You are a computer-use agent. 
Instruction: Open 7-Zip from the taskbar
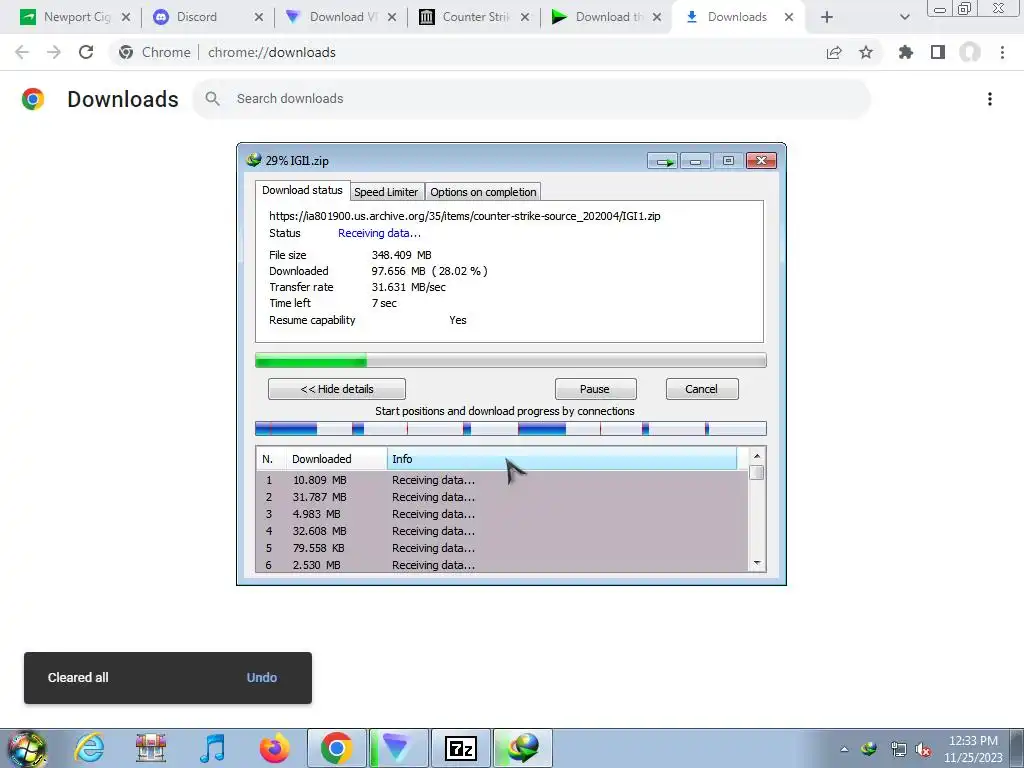coord(461,748)
